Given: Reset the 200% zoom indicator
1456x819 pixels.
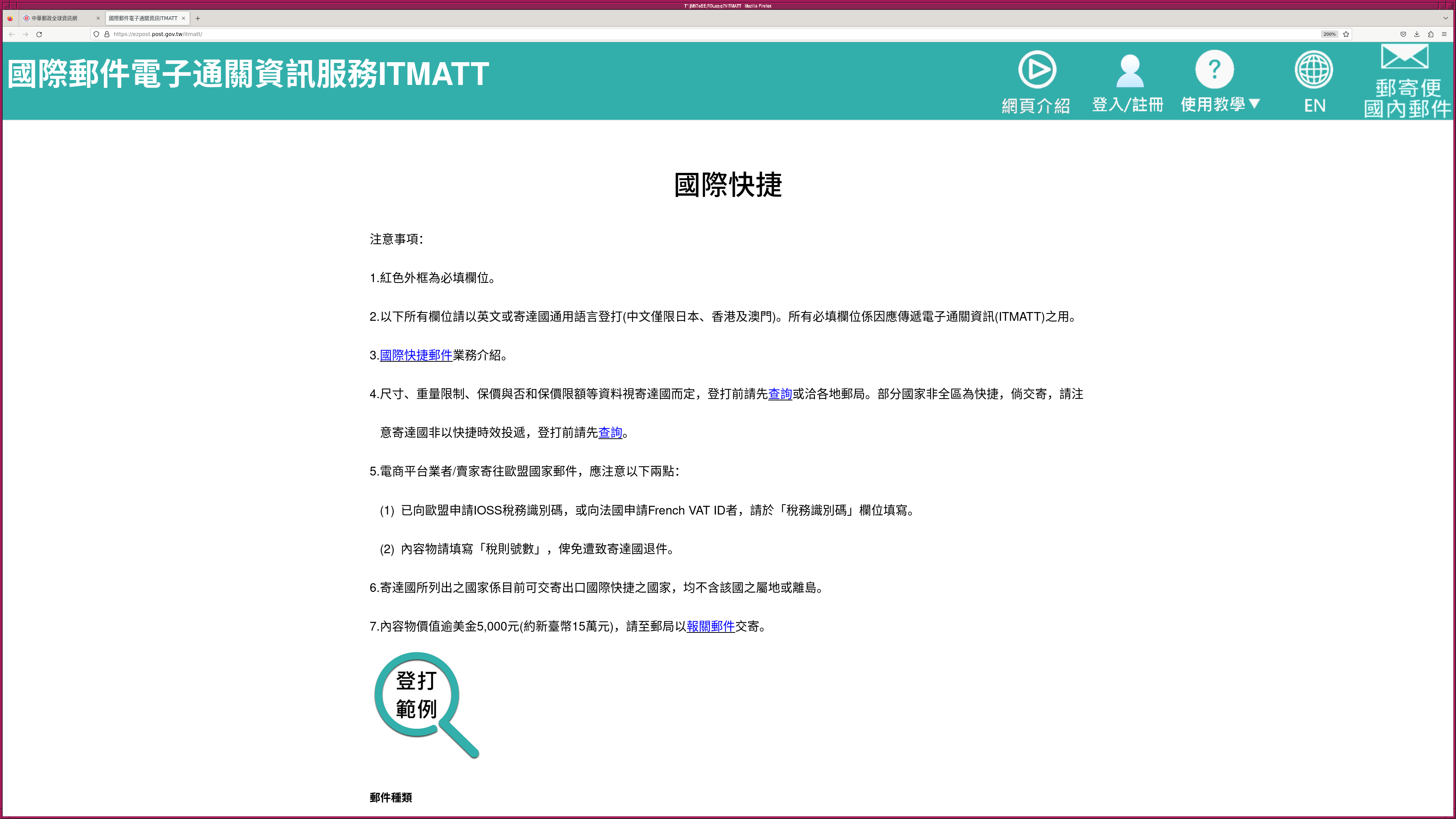Looking at the screenshot, I should click(x=1329, y=34).
